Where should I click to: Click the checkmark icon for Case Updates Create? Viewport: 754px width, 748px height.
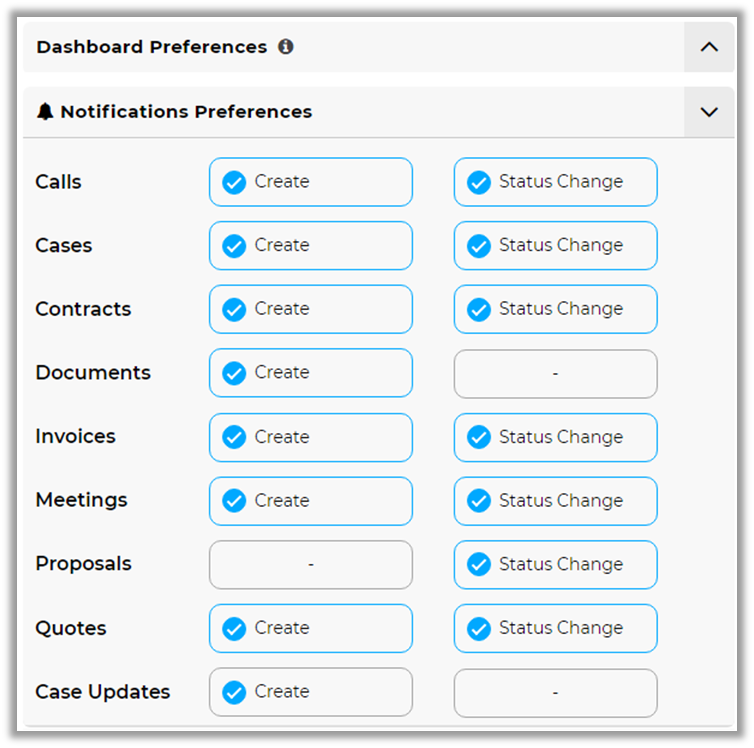coord(234,692)
